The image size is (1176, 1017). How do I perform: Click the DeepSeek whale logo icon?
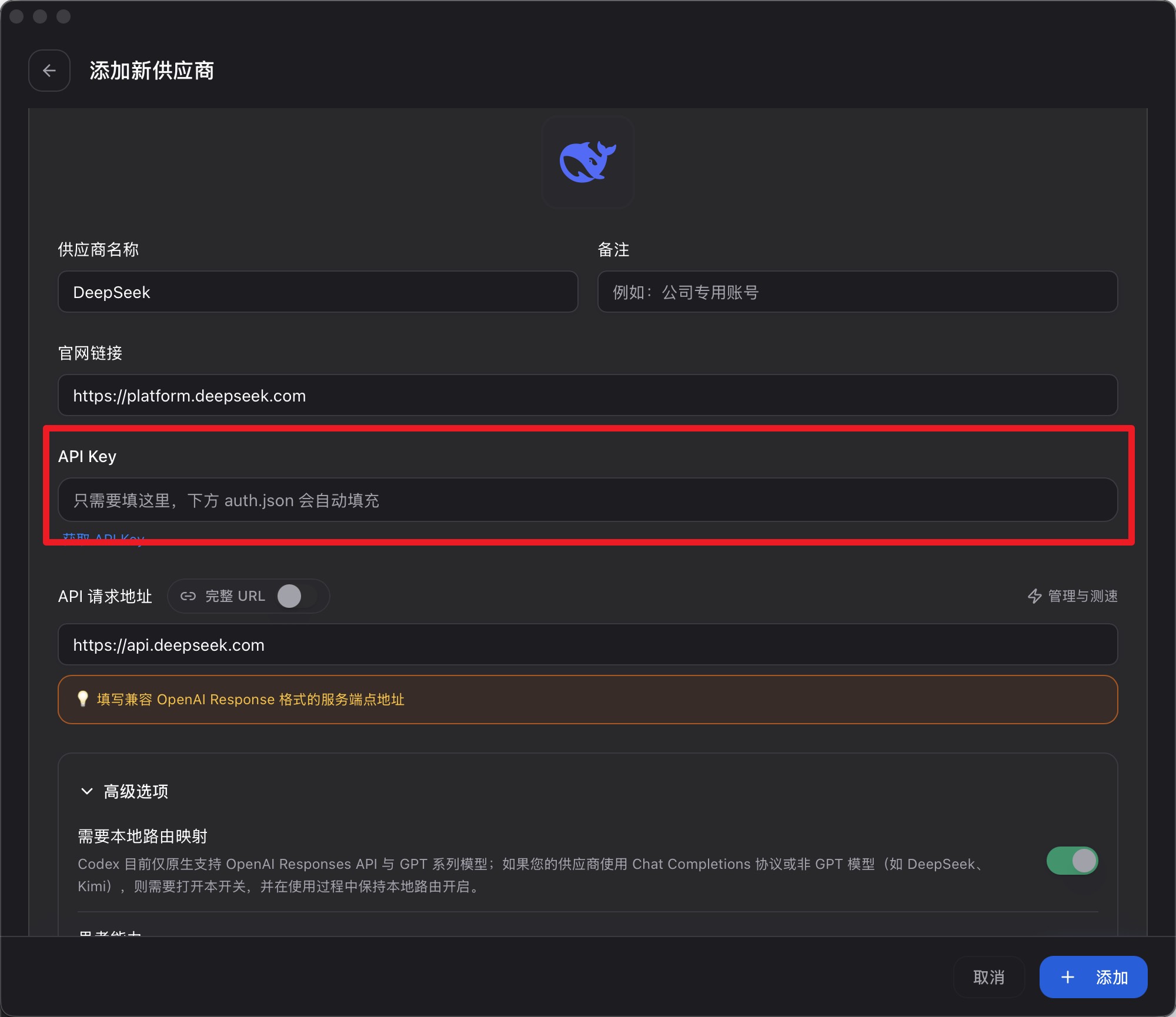point(587,162)
